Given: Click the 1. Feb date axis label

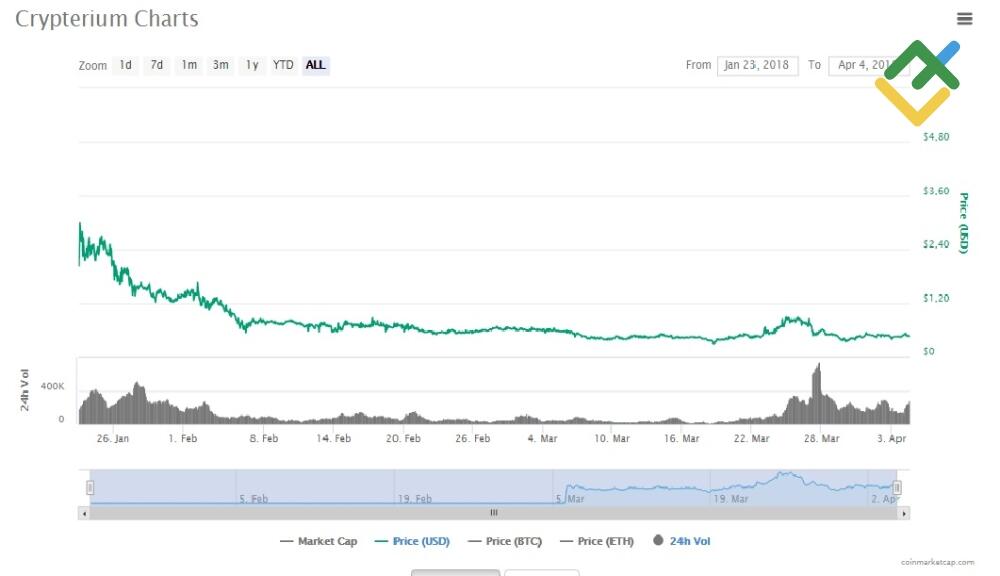Looking at the screenshot, I should [x=183, y=438].
